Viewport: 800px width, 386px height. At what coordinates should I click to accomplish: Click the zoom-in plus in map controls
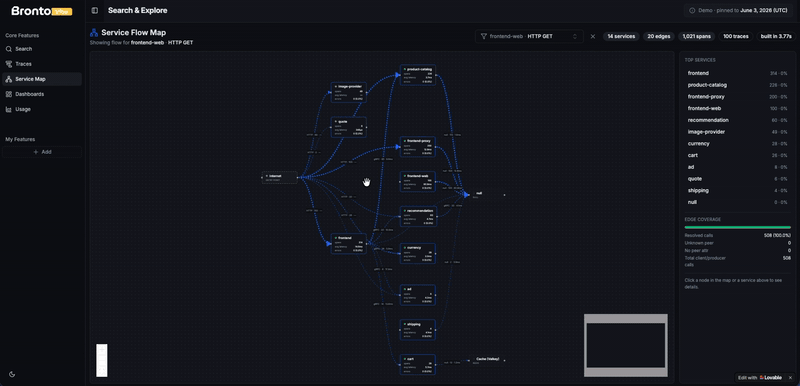click(102, 348)
